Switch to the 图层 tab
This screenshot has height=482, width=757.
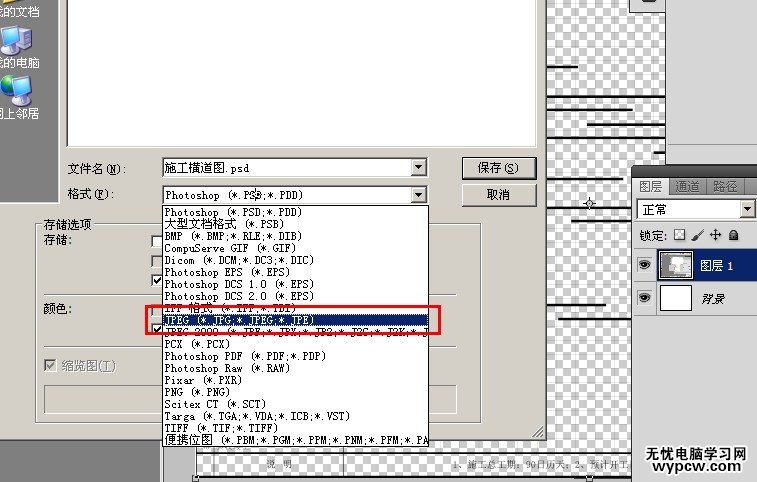coord(650,186)
